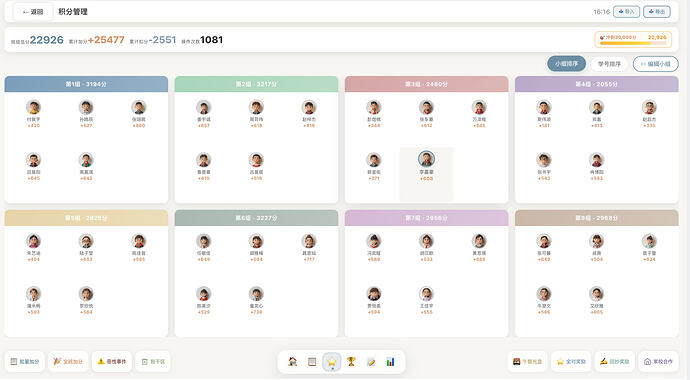Select Group 8 student avatar scoring +624
This screenshot has height=380, width=690.
pos(649,241)
